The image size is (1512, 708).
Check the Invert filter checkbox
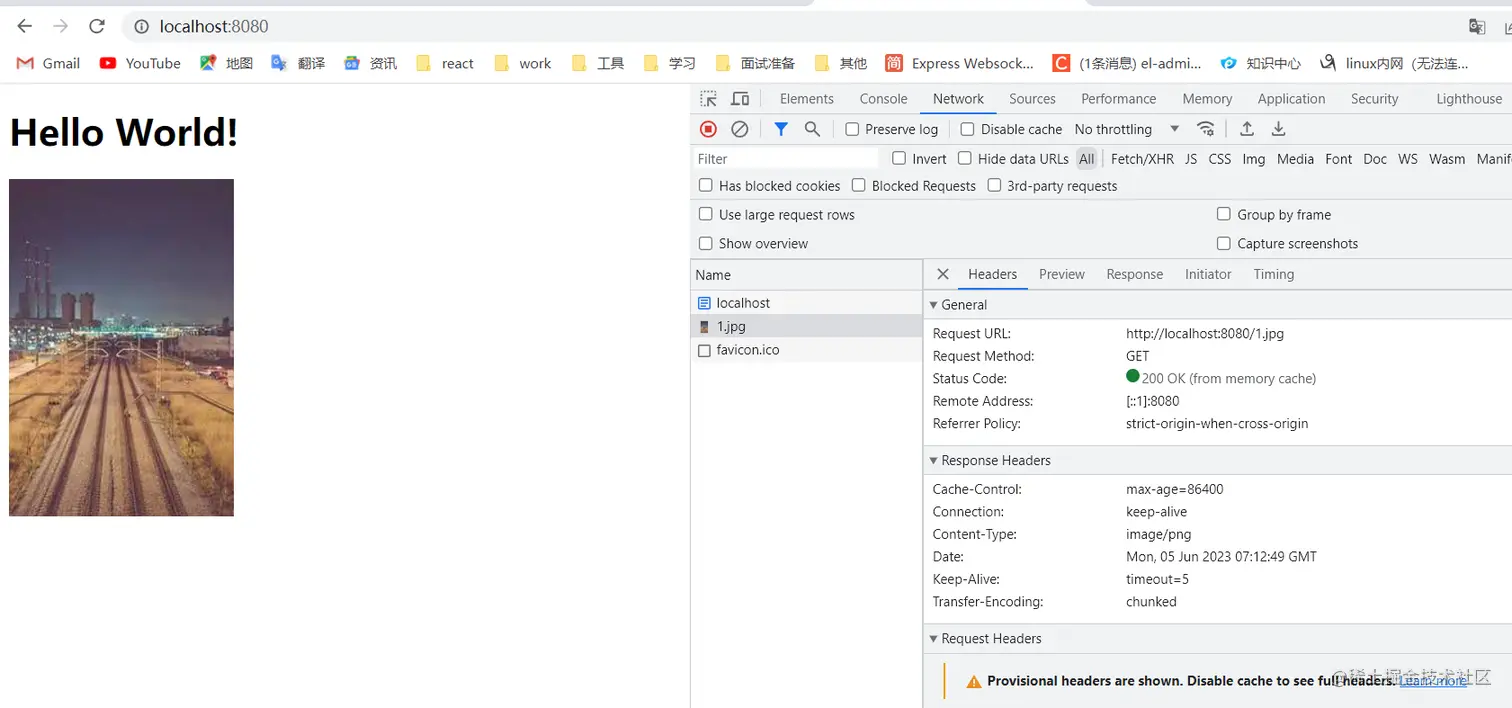click(x=899, y=158)
